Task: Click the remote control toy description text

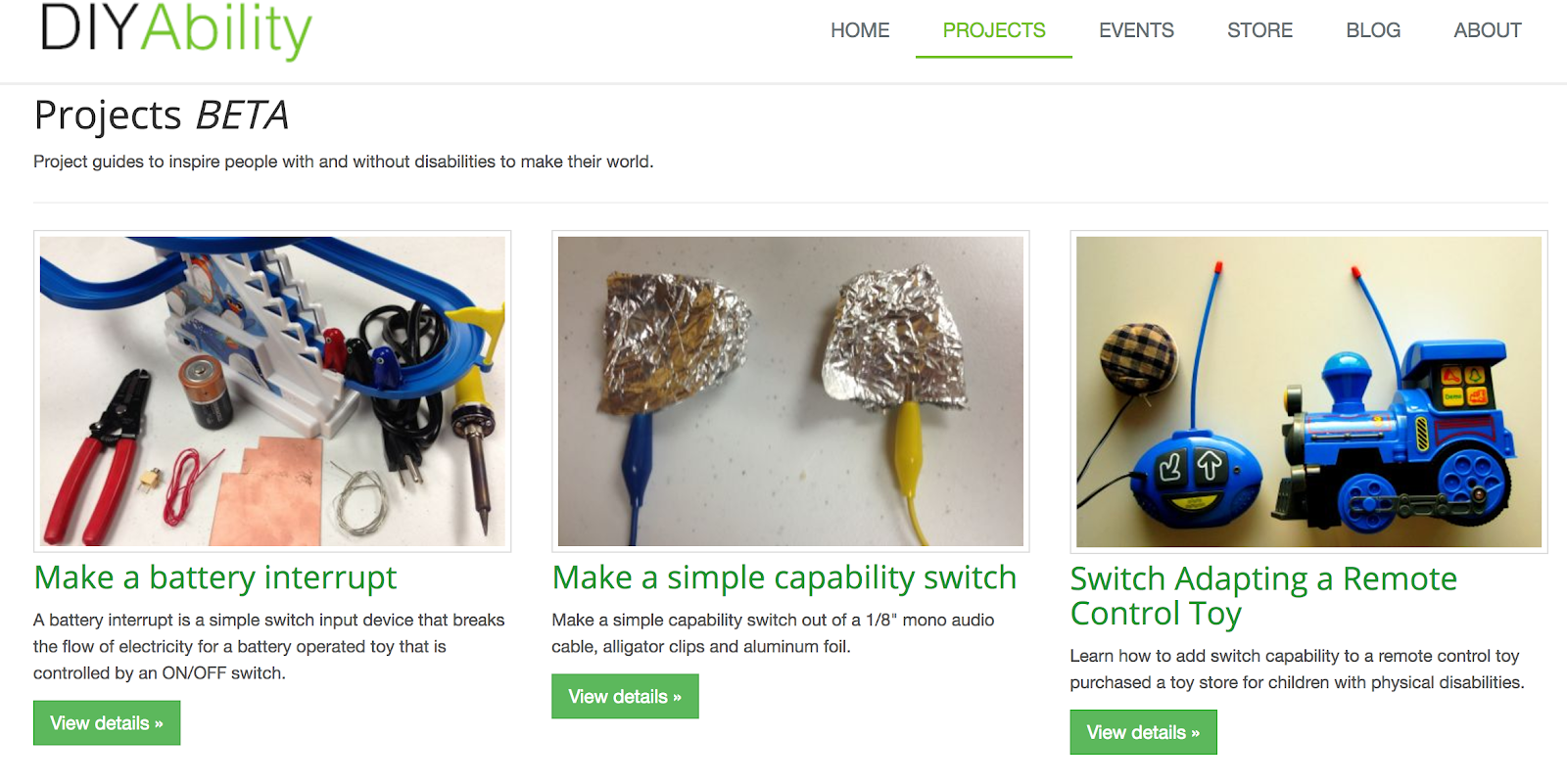Action: click(1297, 669)
